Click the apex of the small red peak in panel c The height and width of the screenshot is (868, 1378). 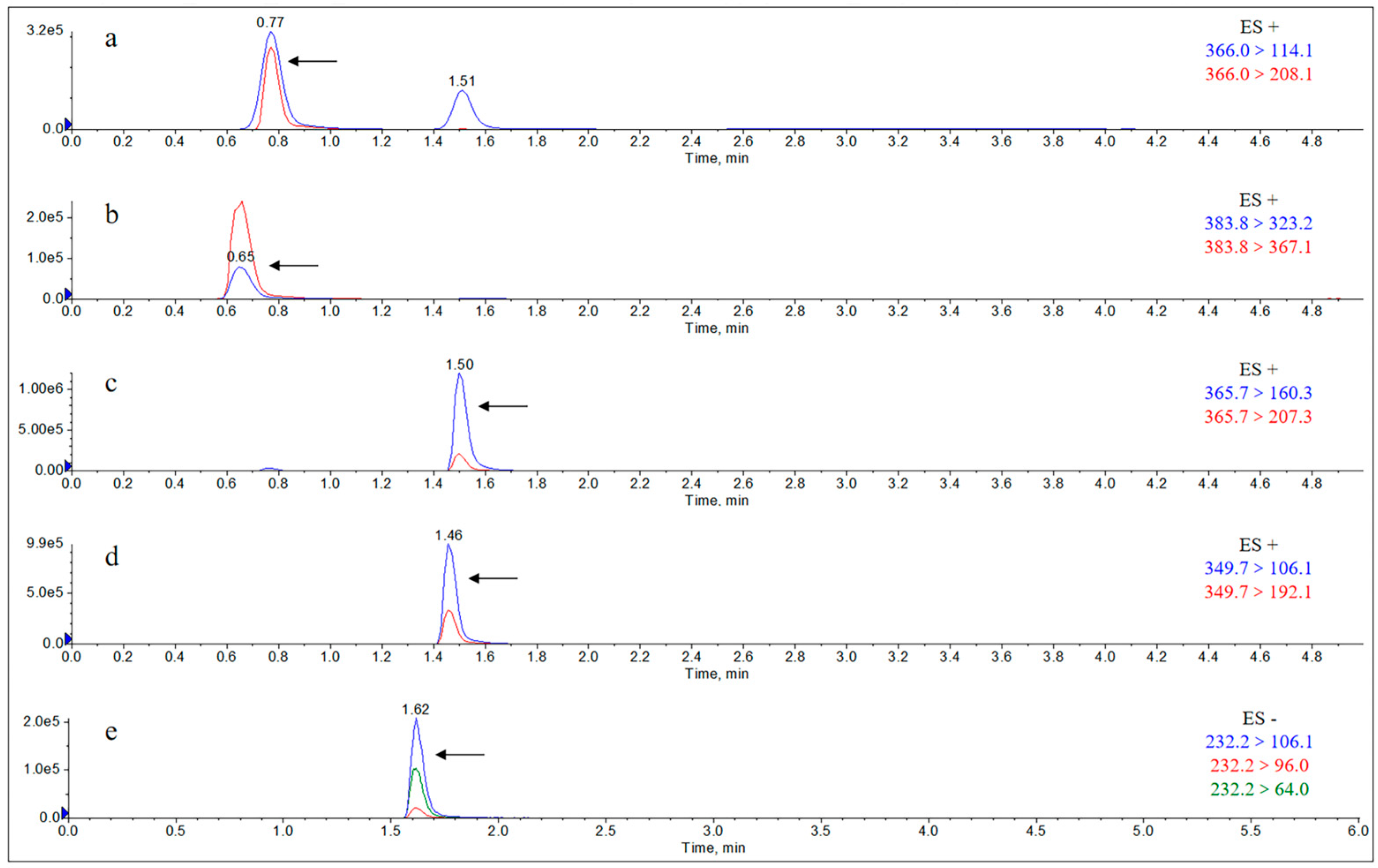(458, 455)
